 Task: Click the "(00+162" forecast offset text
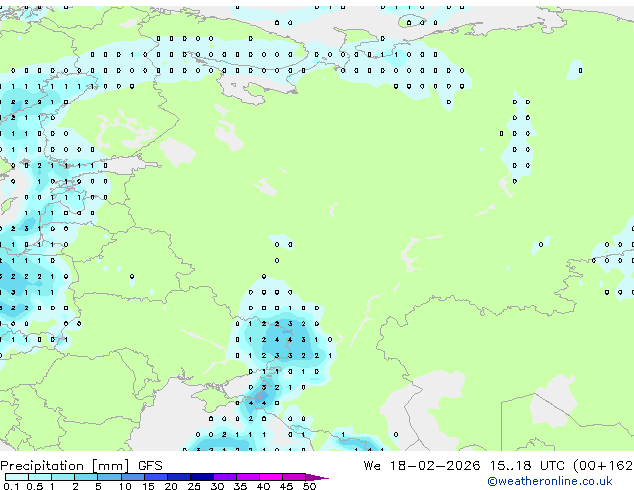tap(603, 466)
